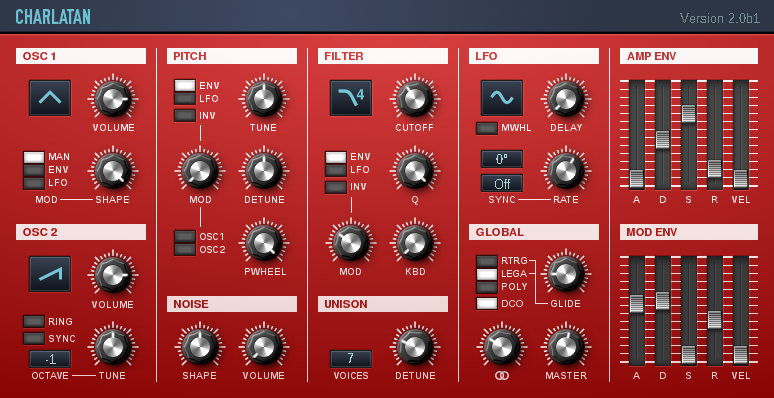The height and width of the screenshot is (398, 774).
Task: Click the OSC 2 sawtooth waveform selector
Action: (50, 274)
